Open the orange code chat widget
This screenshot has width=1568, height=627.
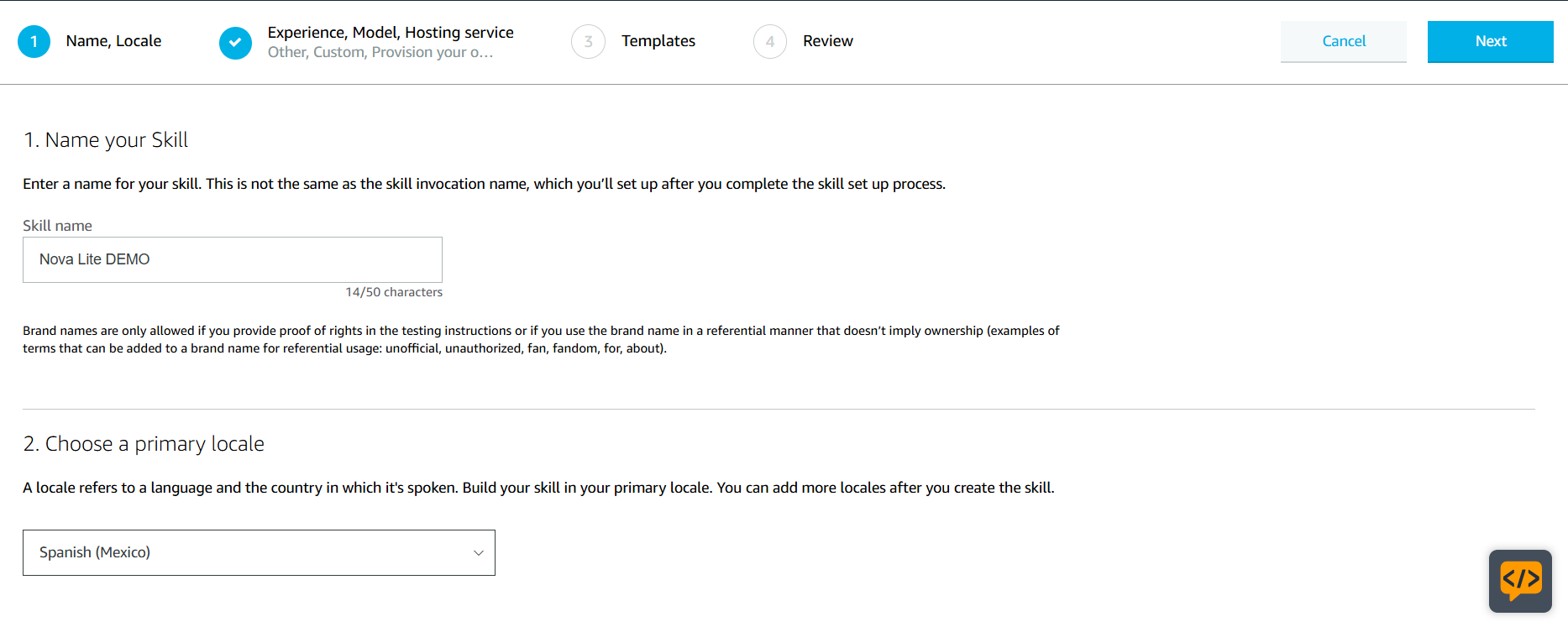1520,580
